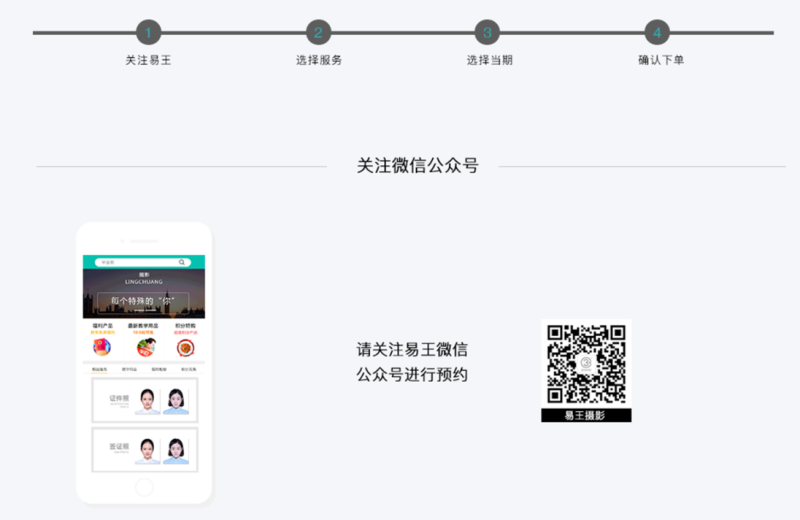
Task: Select step 2 circle for 选择服务
Action: pos(318,33)
